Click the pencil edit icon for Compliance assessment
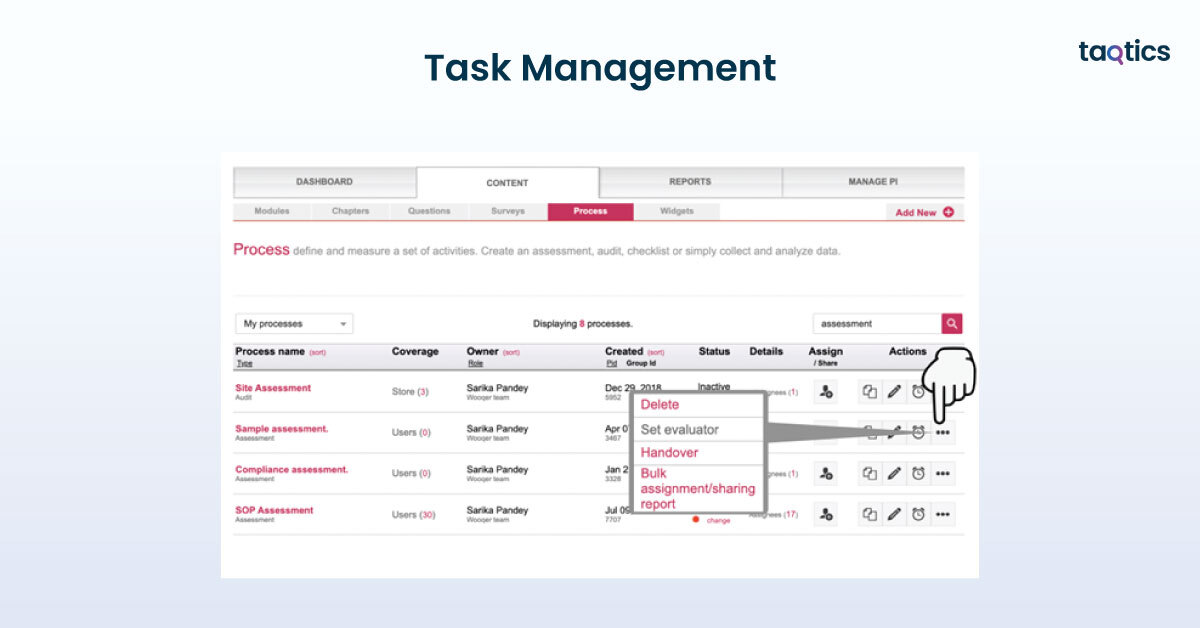 coord(894,473)
